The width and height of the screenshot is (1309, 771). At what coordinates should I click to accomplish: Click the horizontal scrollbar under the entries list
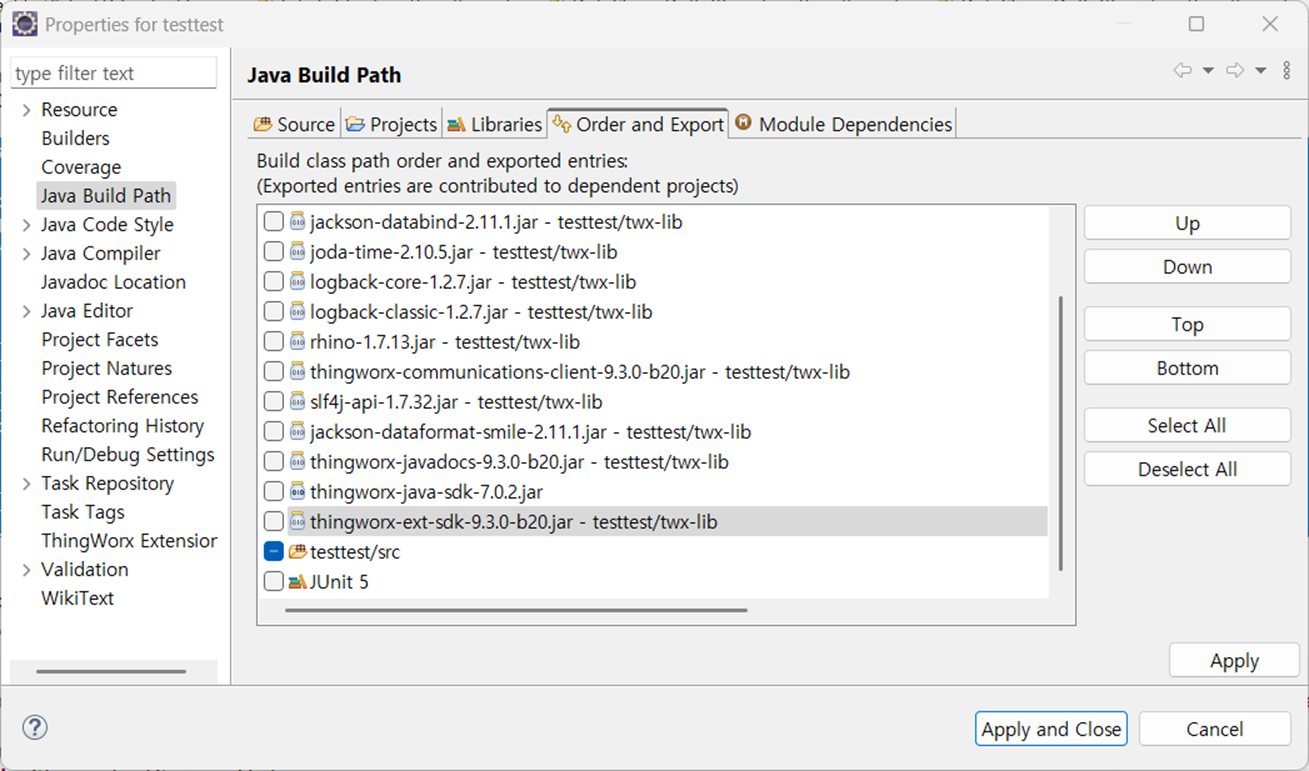[x=516, y=610]
